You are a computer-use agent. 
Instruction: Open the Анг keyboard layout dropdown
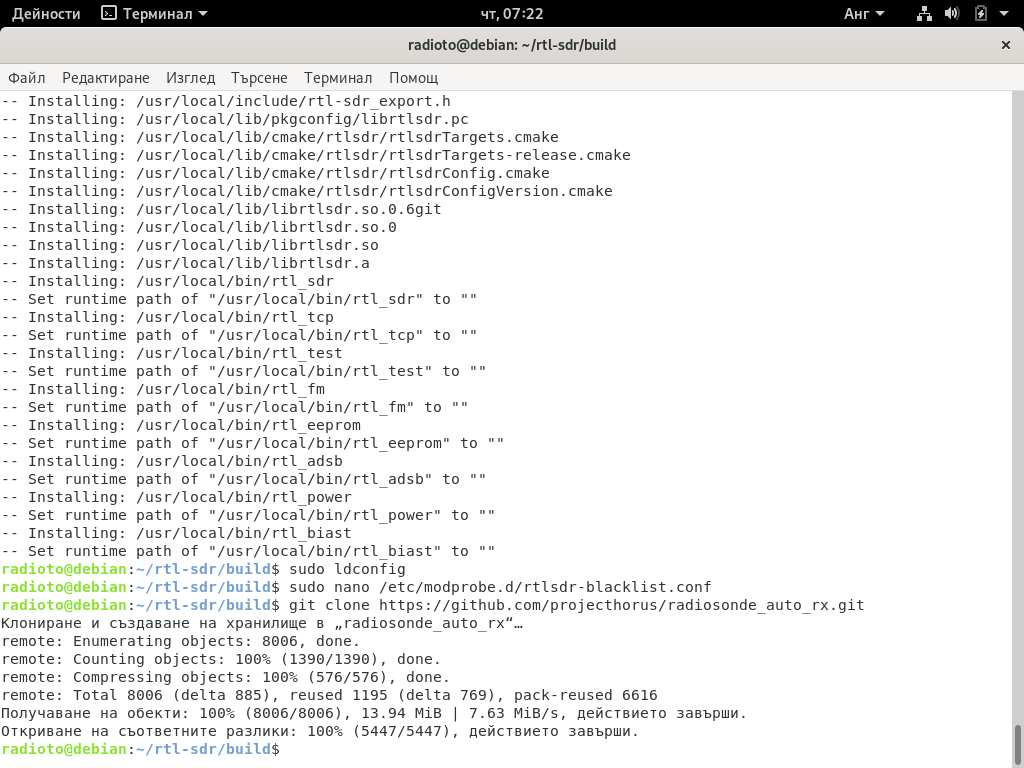(x=864, y=14)
